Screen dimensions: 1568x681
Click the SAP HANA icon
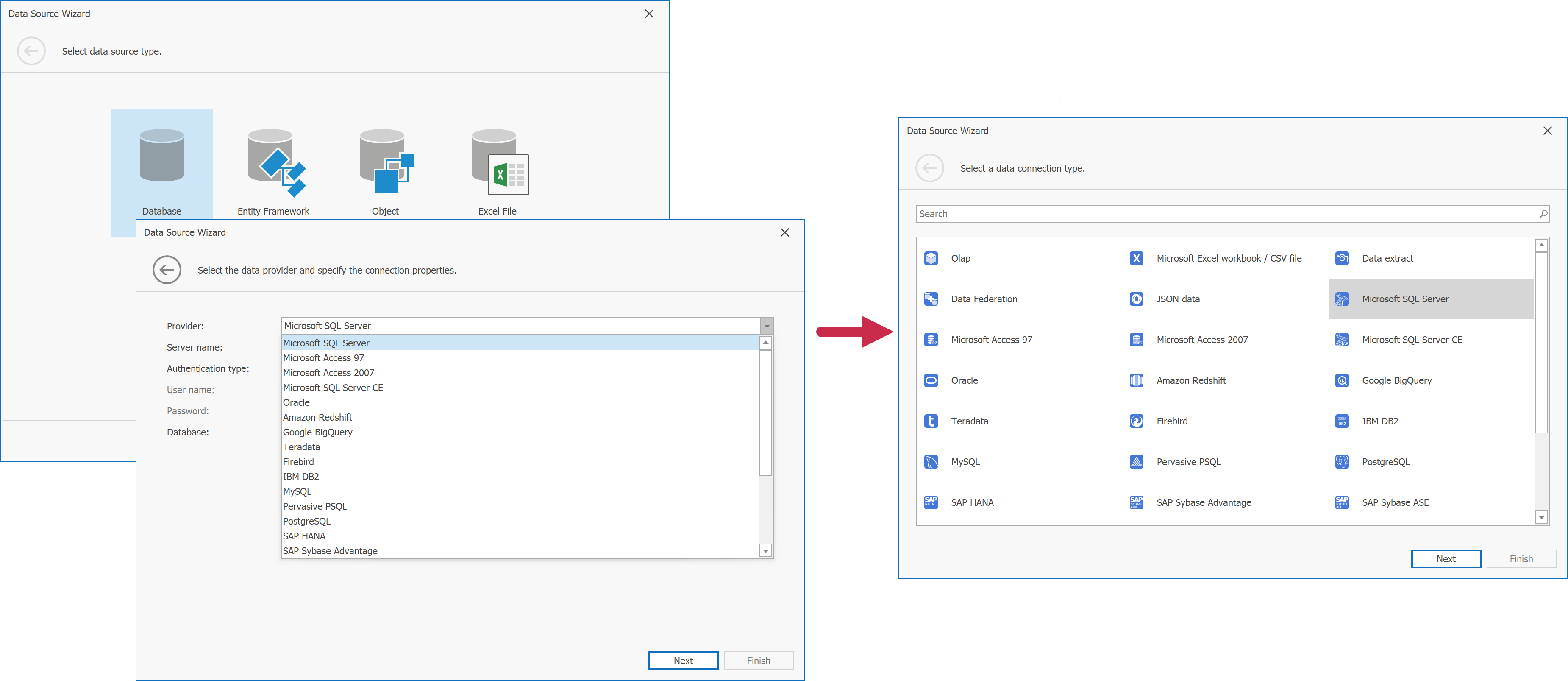point(931,502)
